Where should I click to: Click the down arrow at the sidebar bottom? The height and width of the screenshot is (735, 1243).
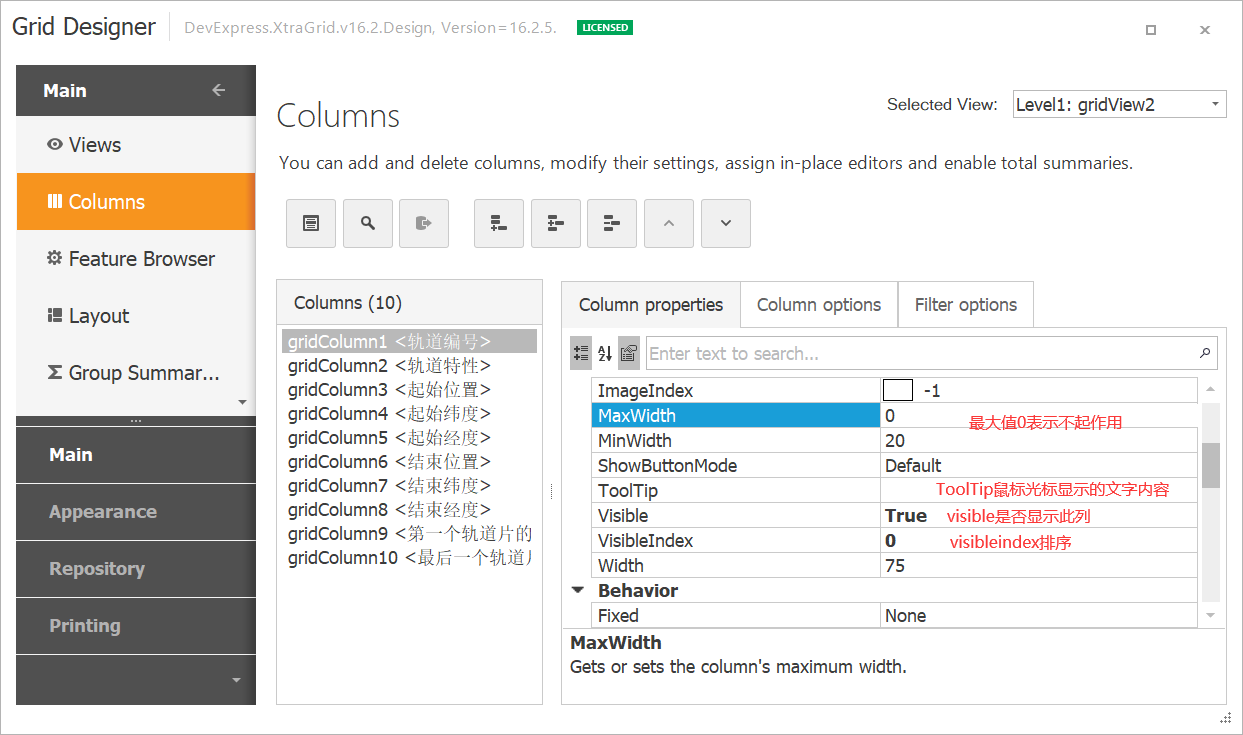237,680
